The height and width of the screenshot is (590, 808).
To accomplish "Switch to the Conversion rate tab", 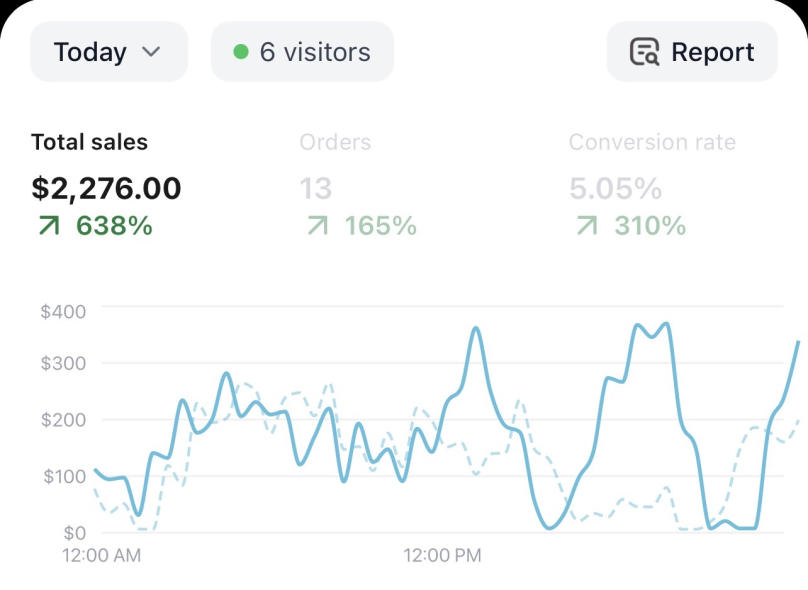I will pyautogui.click(x=652, y=142).
